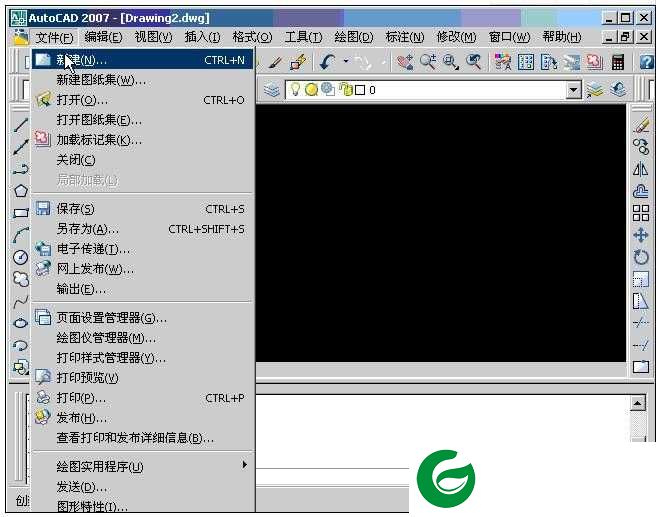Click the Realtime Pan icon
Viewport: 659px width, 517px height.
tap(404, 62)
